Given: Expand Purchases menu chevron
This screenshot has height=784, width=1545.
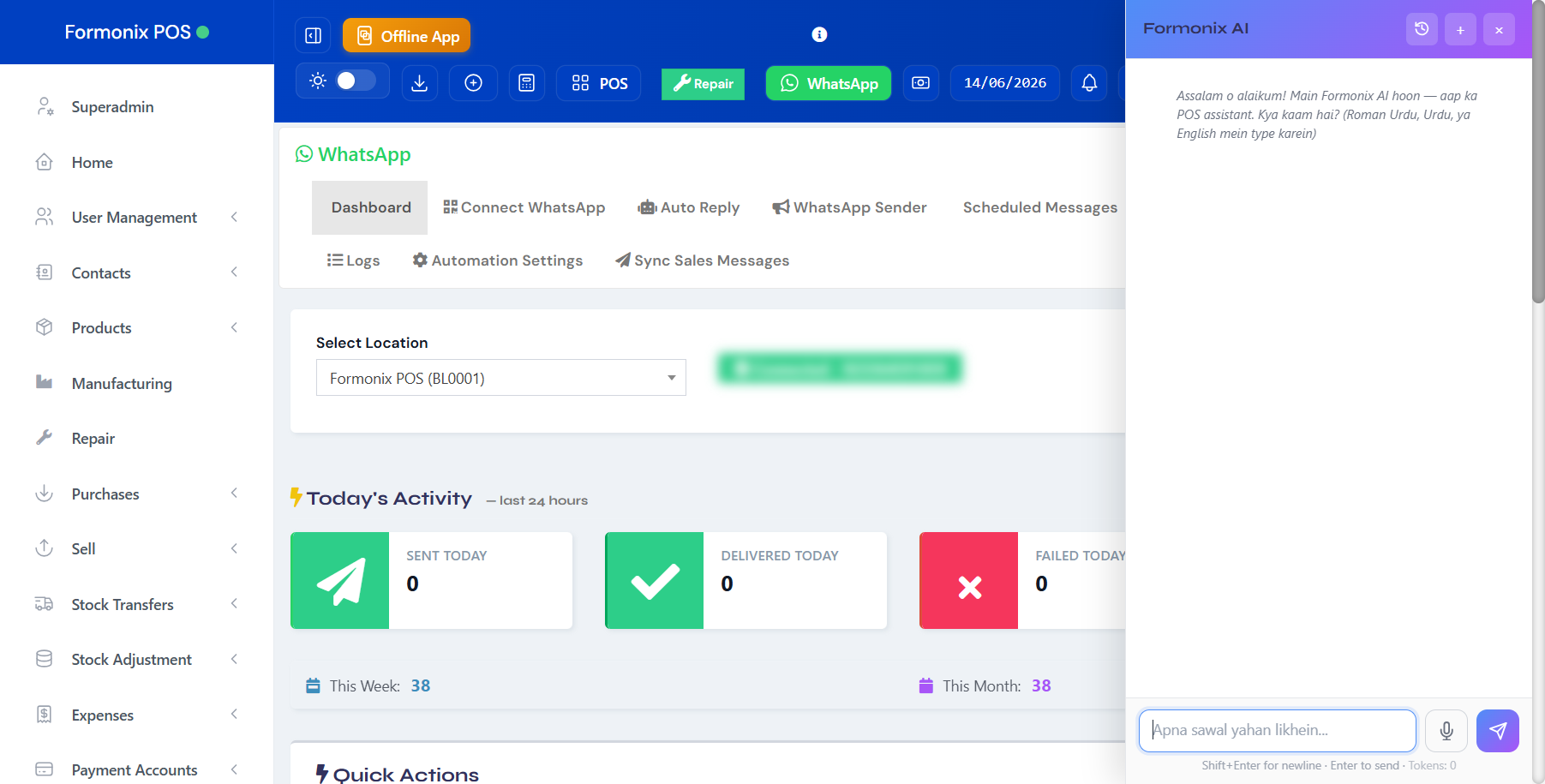Looking at the screenshot, I should click(x=234, y=494).
